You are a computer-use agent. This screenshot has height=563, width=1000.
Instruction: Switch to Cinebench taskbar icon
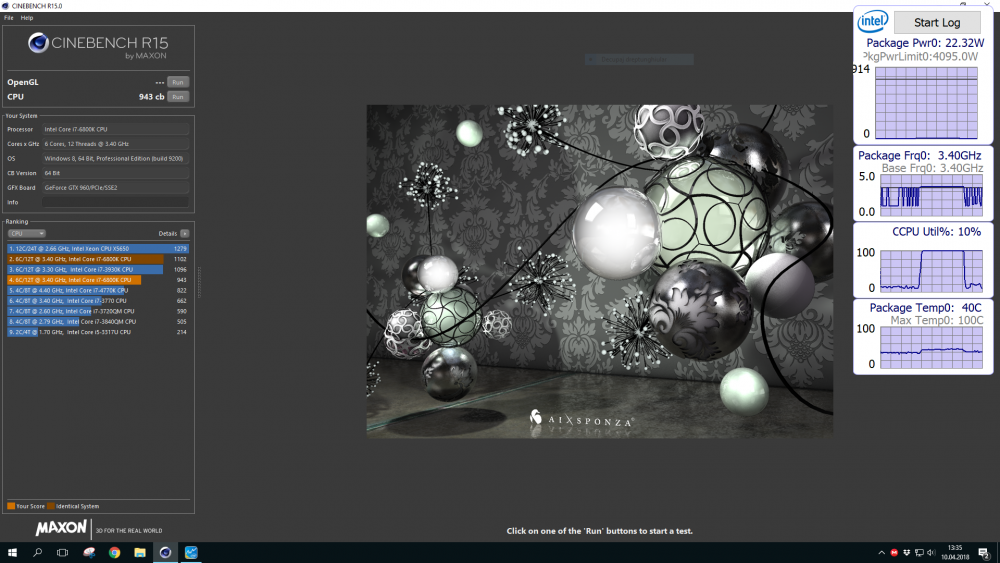click(x=165, y=553)
